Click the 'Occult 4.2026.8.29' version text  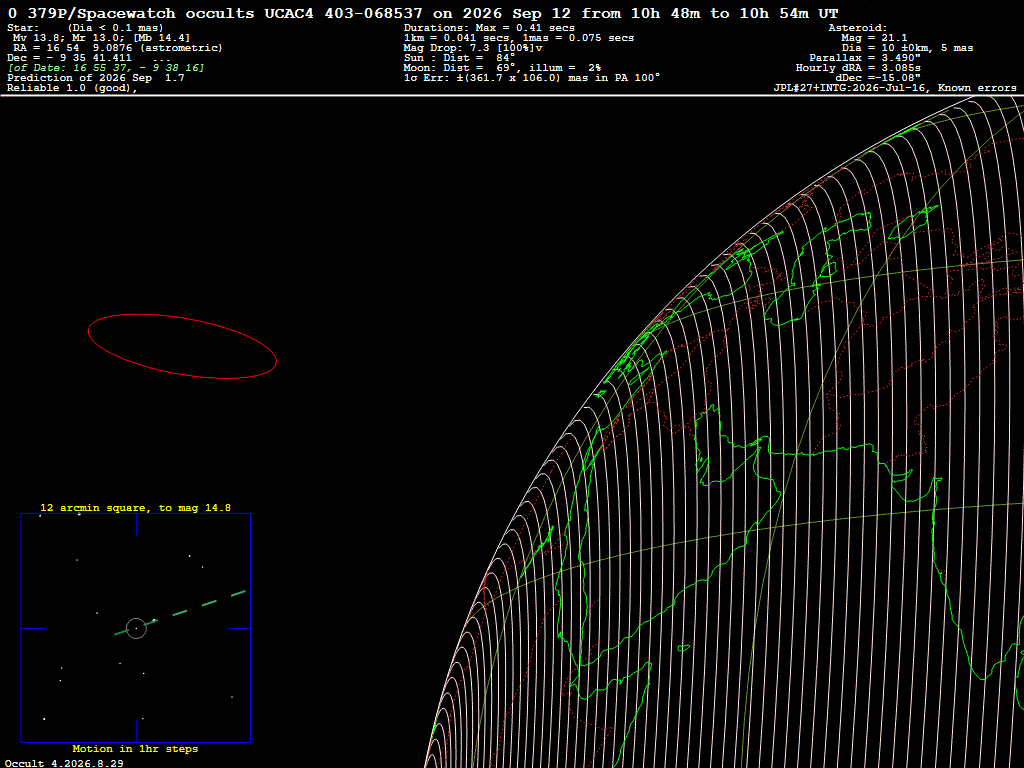pyautogui.click(x=64, y=763)
